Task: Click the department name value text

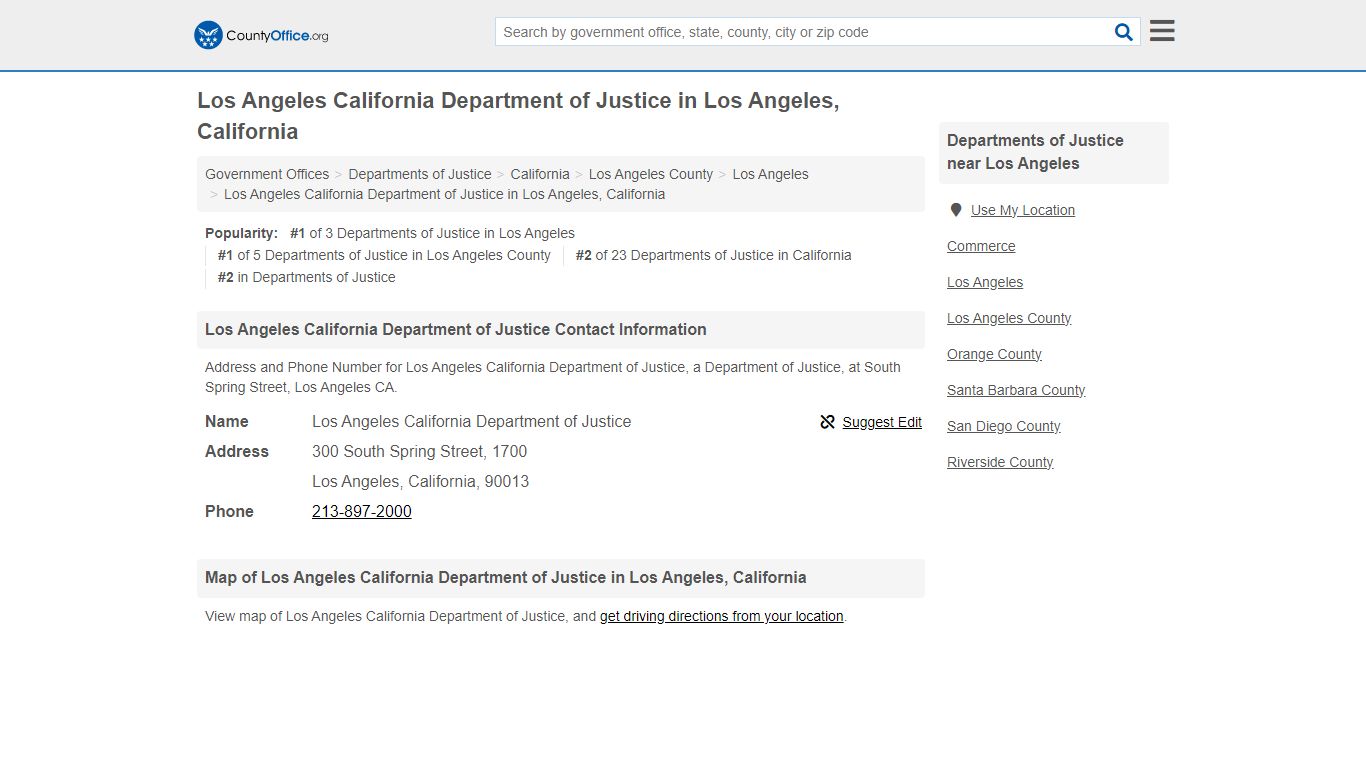Action: pyautogui.click(x=471, y=421)
